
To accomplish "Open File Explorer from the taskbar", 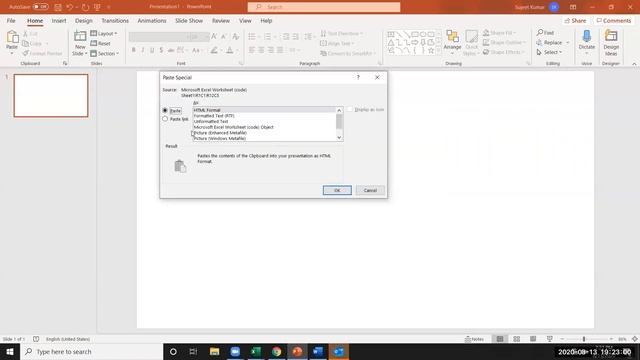I will click(214, 351).
